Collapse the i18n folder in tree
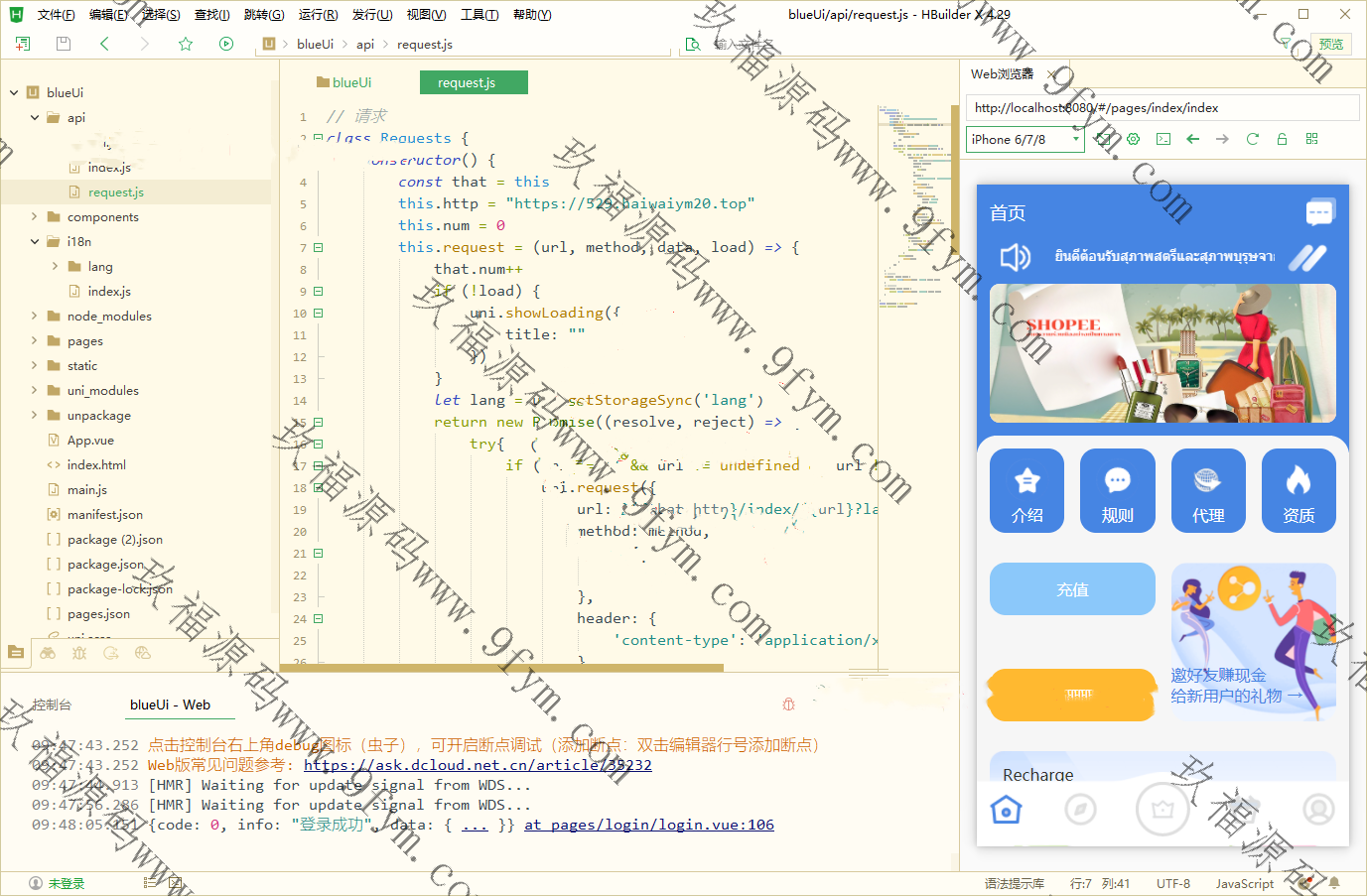1367x896 pixels. pyautogui.click(x=35, y=241)
